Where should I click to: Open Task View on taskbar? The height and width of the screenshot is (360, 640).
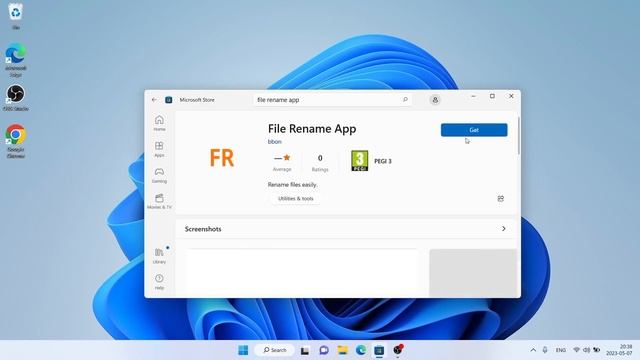(x=305, y=350)
